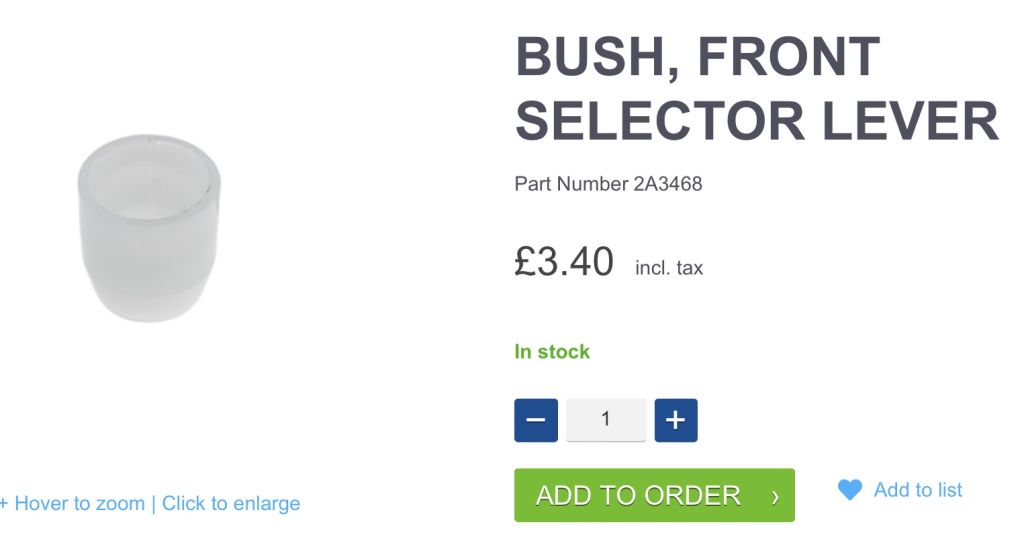Click the incl. tax label
The width and height of the screenshot is (1024, 551).
click(x=669, y=268)
